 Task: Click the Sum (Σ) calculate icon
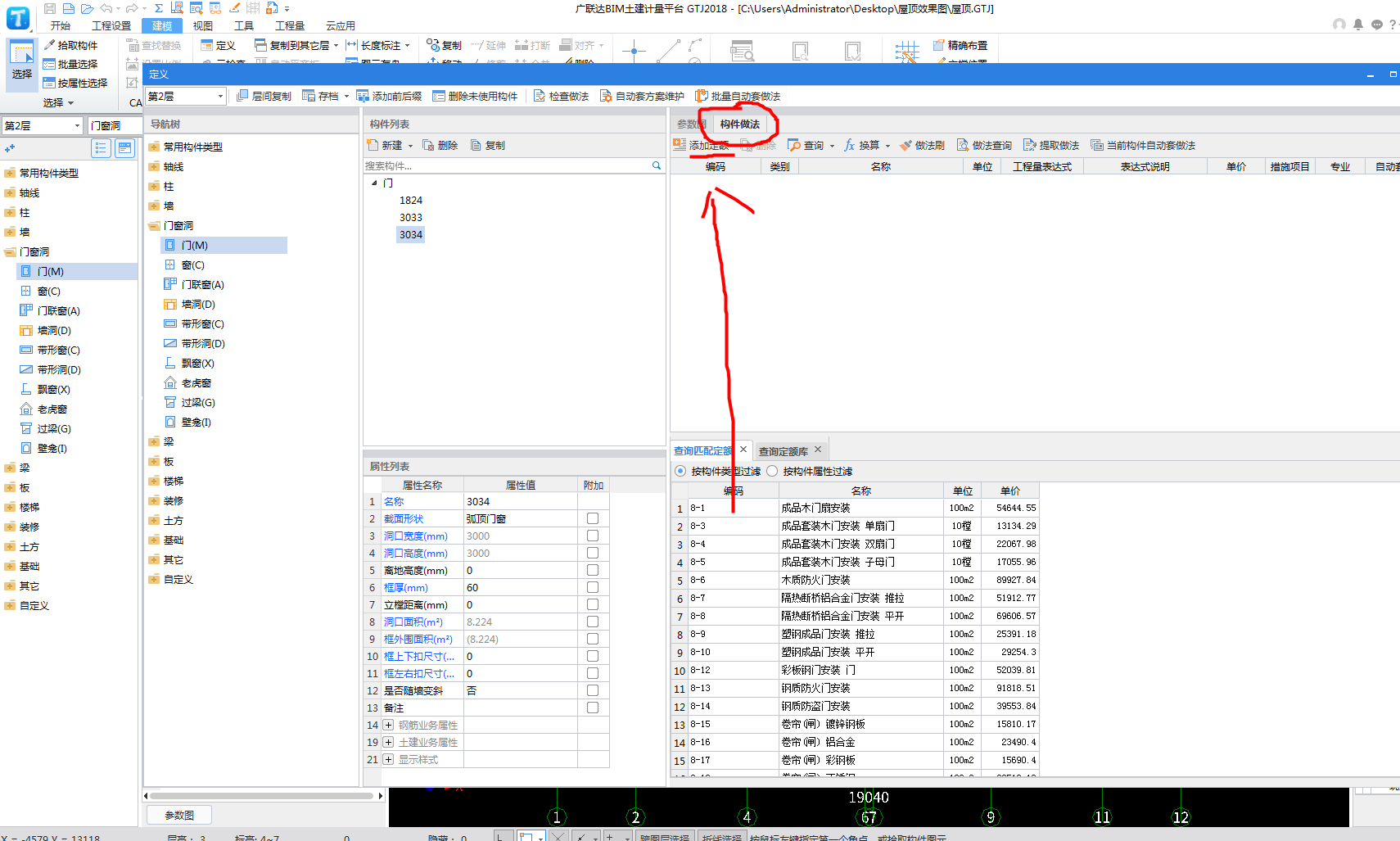(x=159, y=8)
